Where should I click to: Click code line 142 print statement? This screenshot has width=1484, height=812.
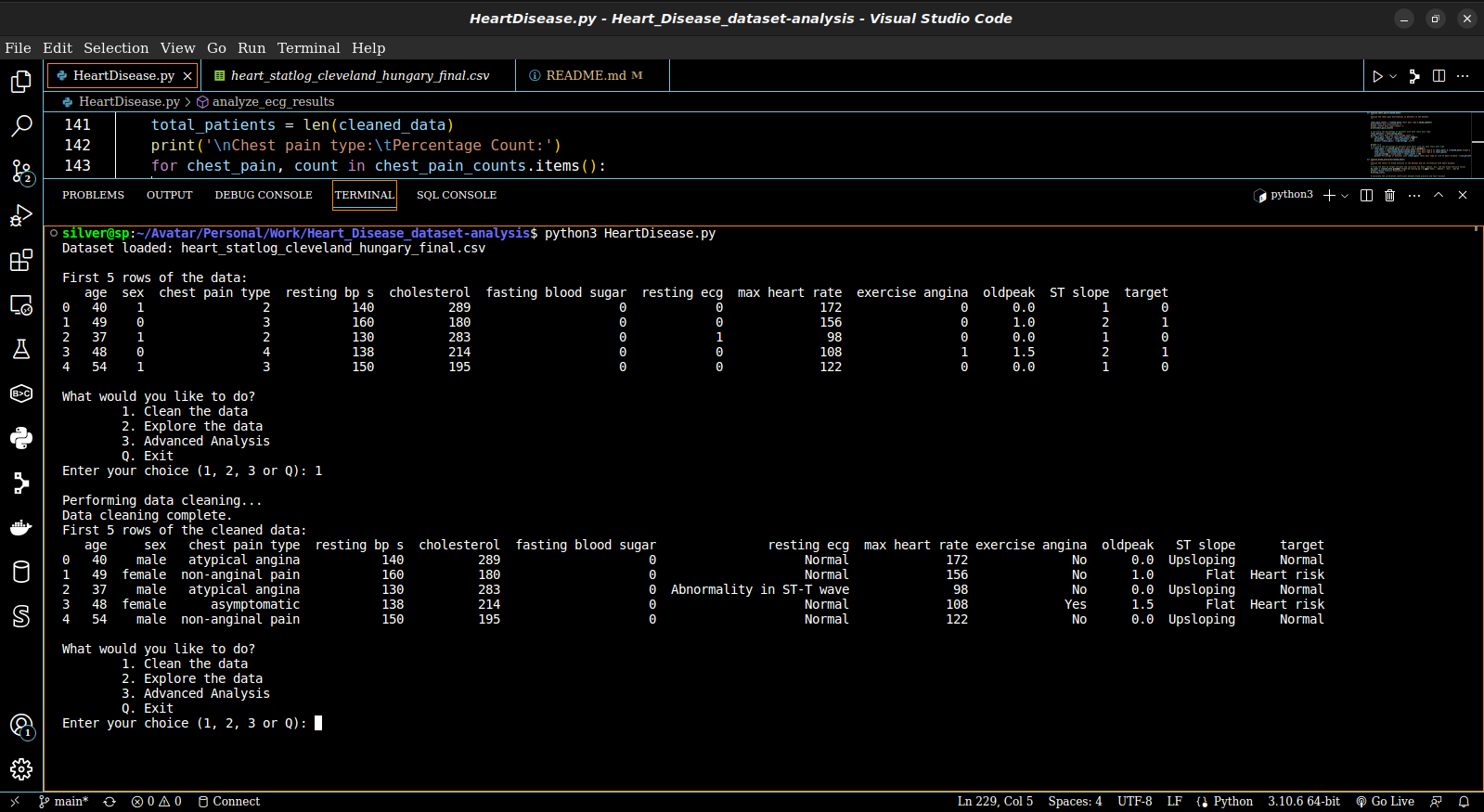(356, 146)
